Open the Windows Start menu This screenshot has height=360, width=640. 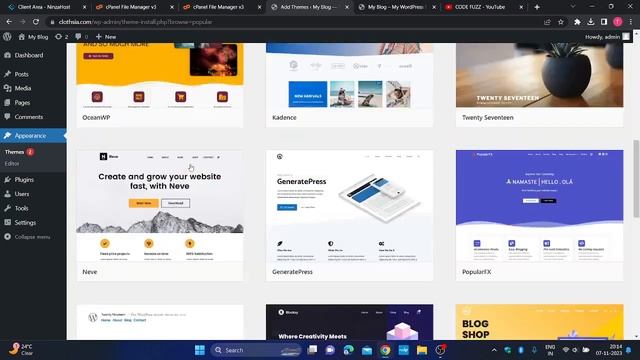[x=200, y=350]
